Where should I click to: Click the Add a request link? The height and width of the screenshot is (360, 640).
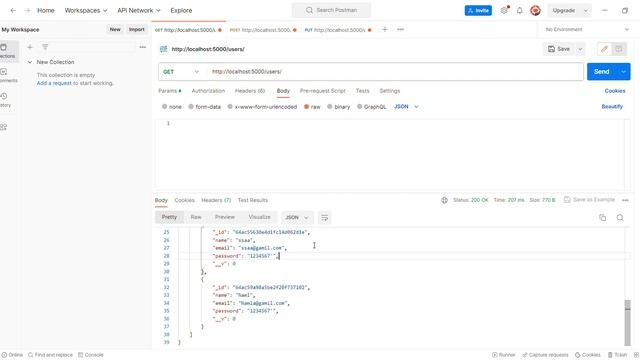(x=54, y=83)
